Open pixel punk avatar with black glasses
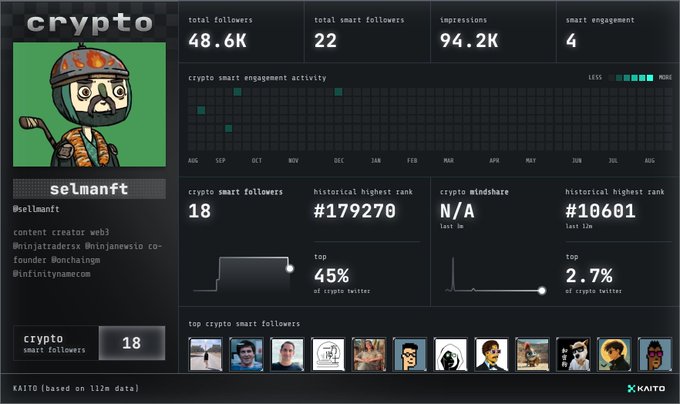Image resolution: width=680 pixels, height=404 pixels. [410, 355]
